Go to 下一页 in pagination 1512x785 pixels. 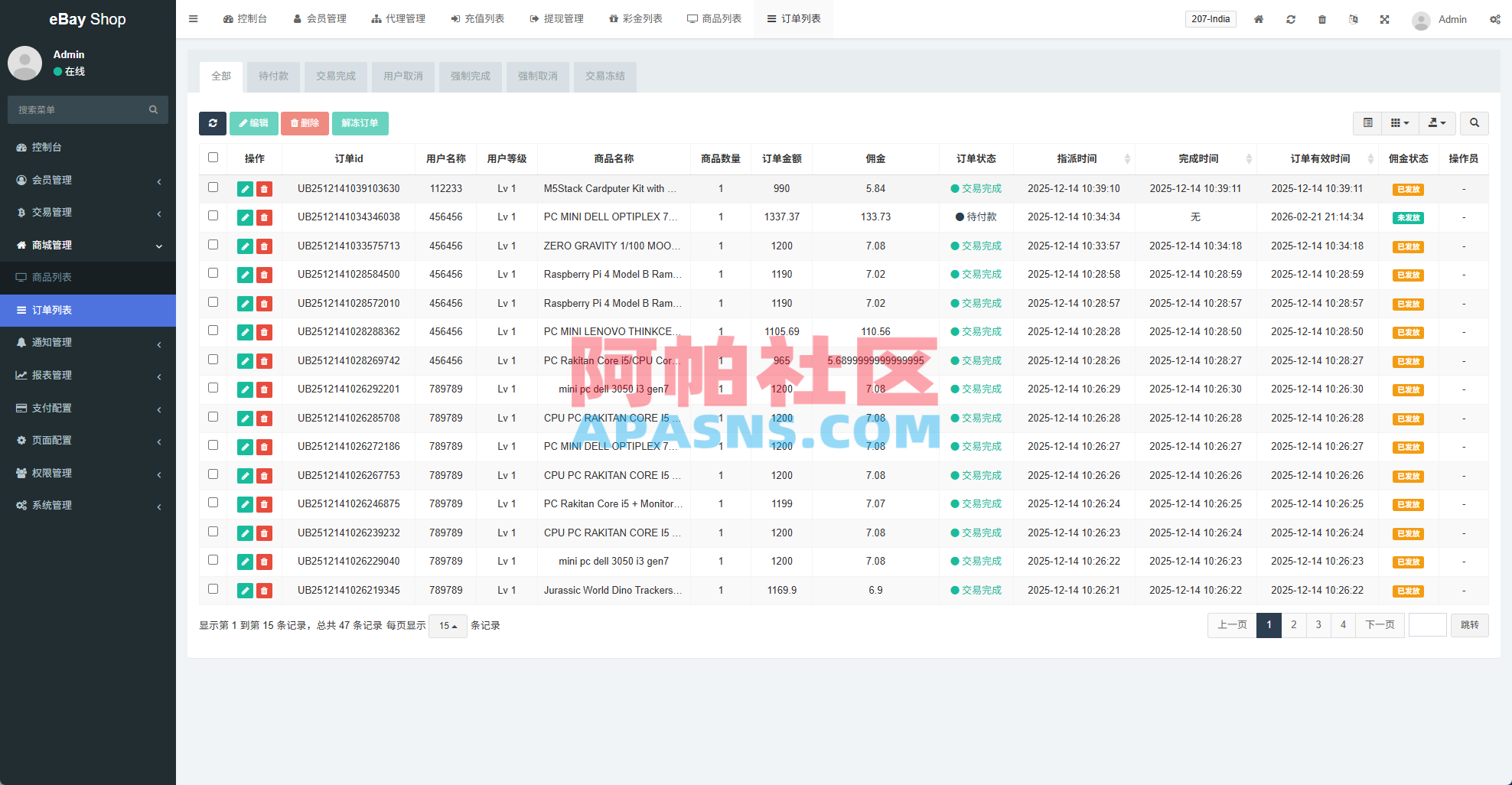coord(1380,625)
